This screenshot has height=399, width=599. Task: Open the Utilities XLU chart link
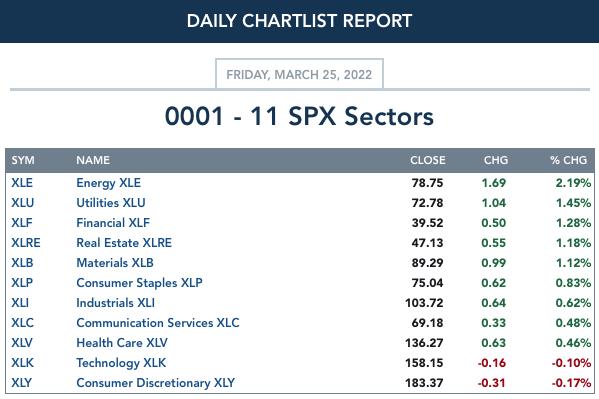pyautogui.click(x=111, y=203)
